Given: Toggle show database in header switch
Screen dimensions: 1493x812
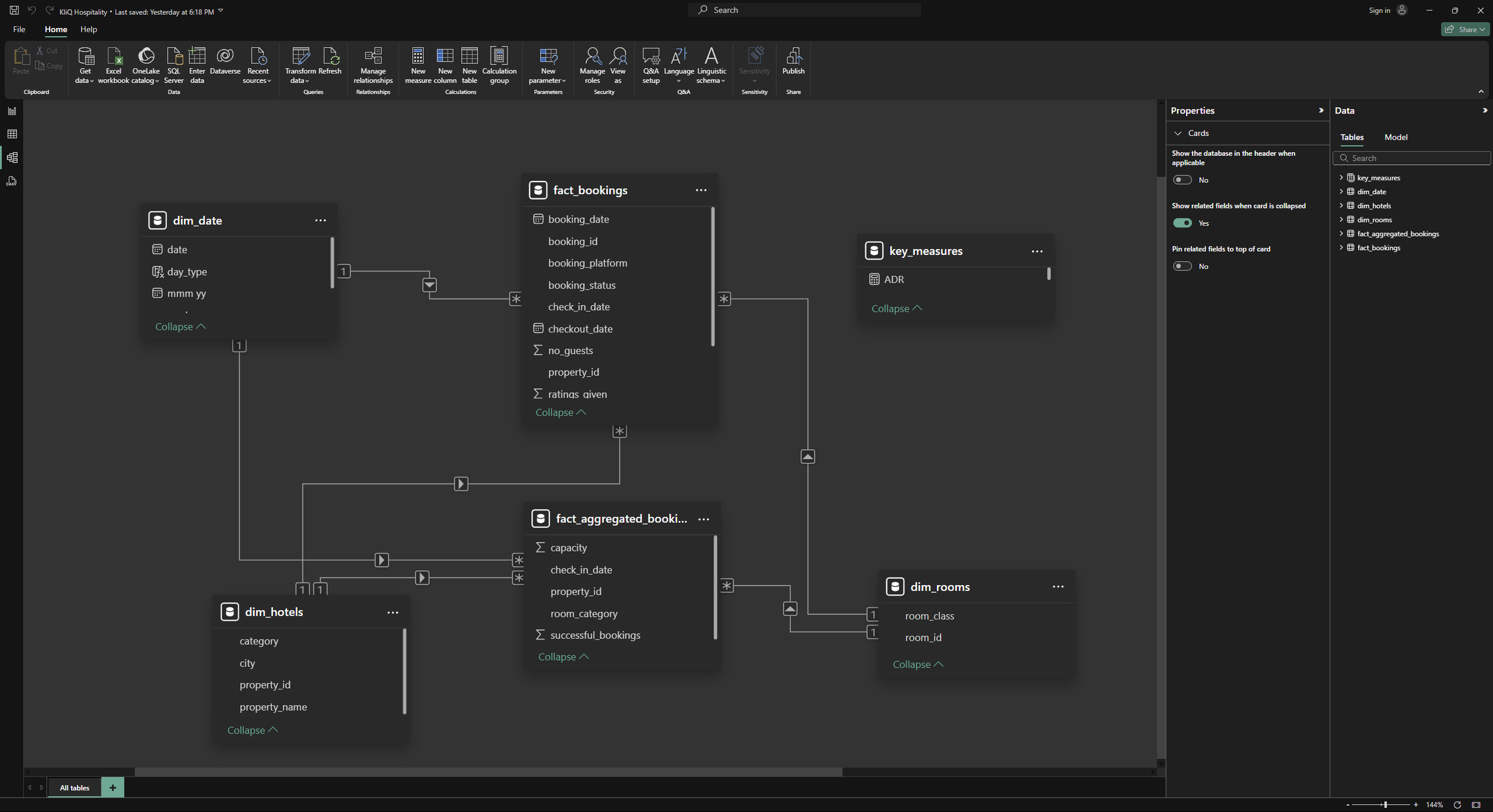Looking at the screenshot, I should tap(1182, 180).
